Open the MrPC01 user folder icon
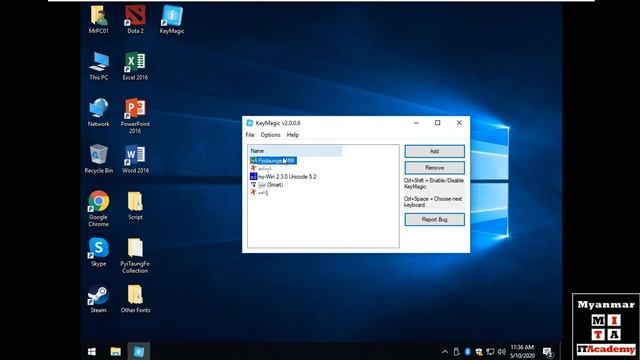The height and width of the screenshot is (360, 640). [98, 20]
